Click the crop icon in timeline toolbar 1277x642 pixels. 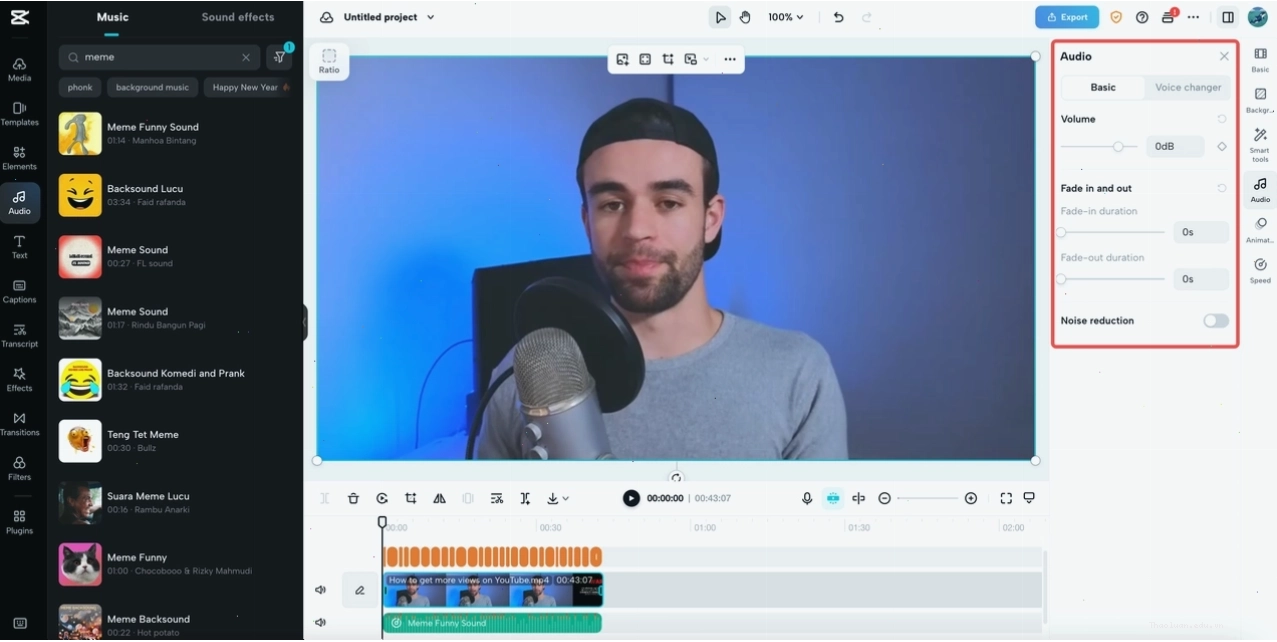[410, 498]
